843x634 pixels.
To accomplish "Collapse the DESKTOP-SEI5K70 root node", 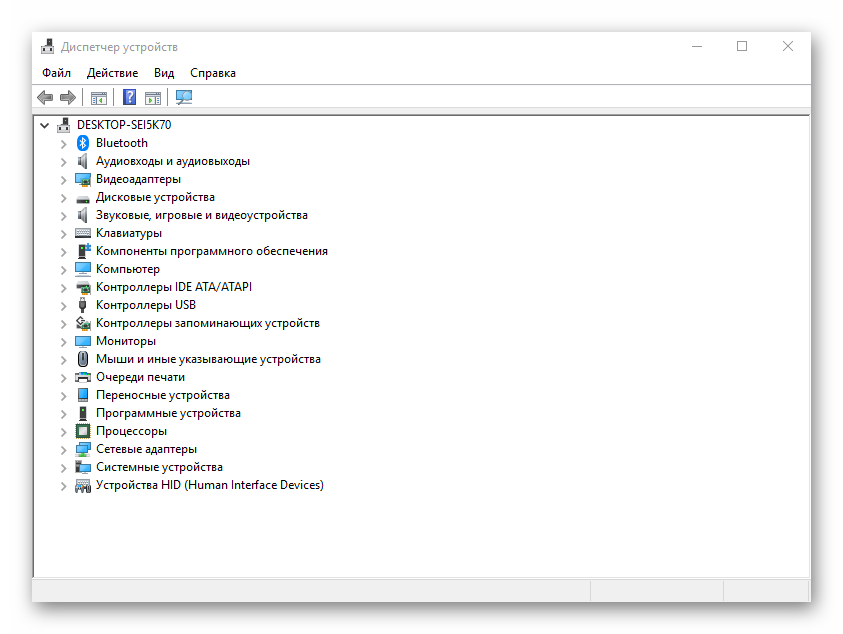I will tap(45, 125).
